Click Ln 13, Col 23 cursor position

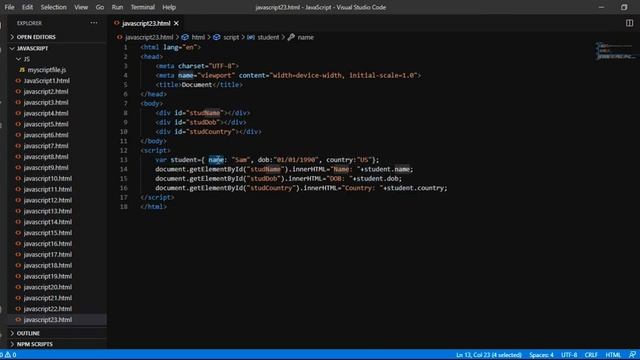[489, 355]
